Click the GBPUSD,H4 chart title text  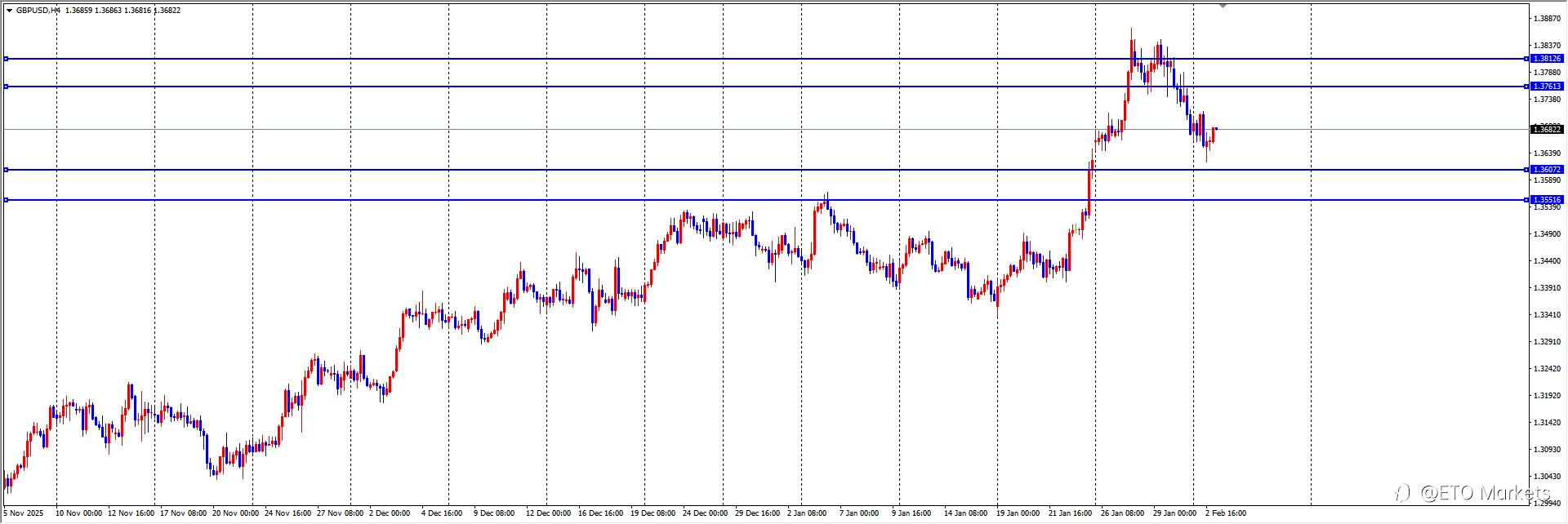pyautogui.click(x=38, y=11)
